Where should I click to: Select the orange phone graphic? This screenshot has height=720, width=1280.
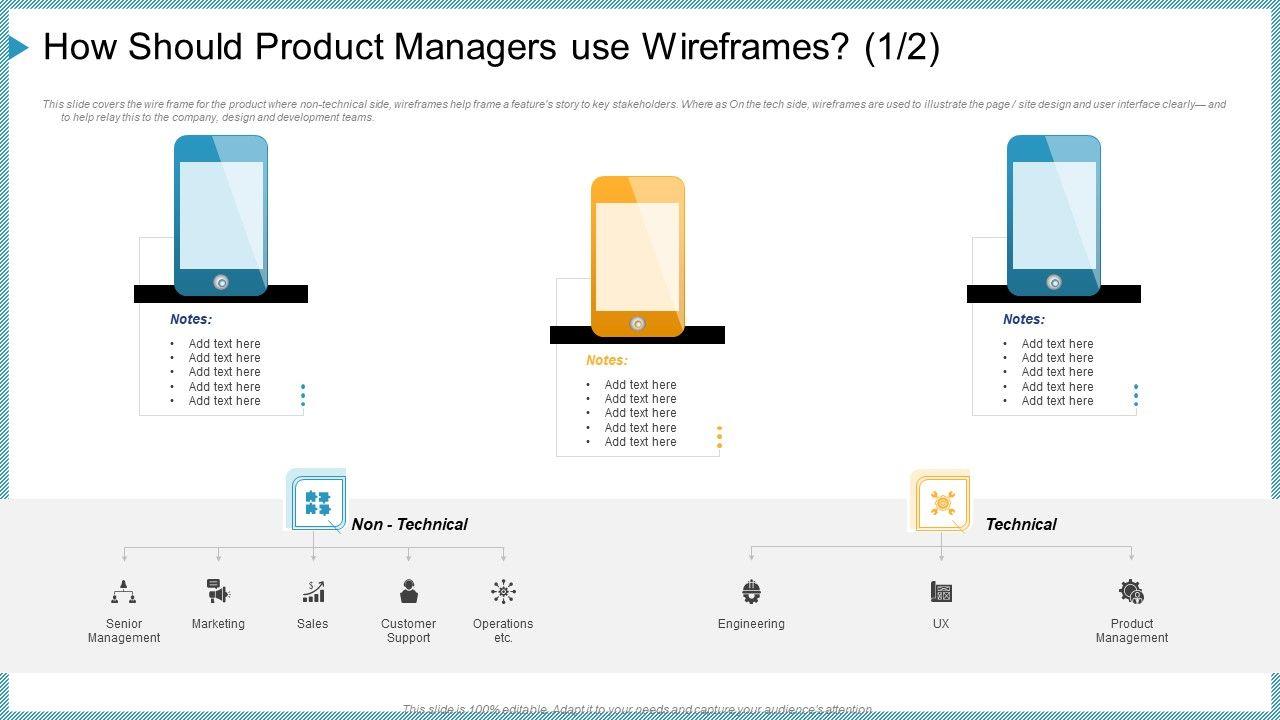638,257
